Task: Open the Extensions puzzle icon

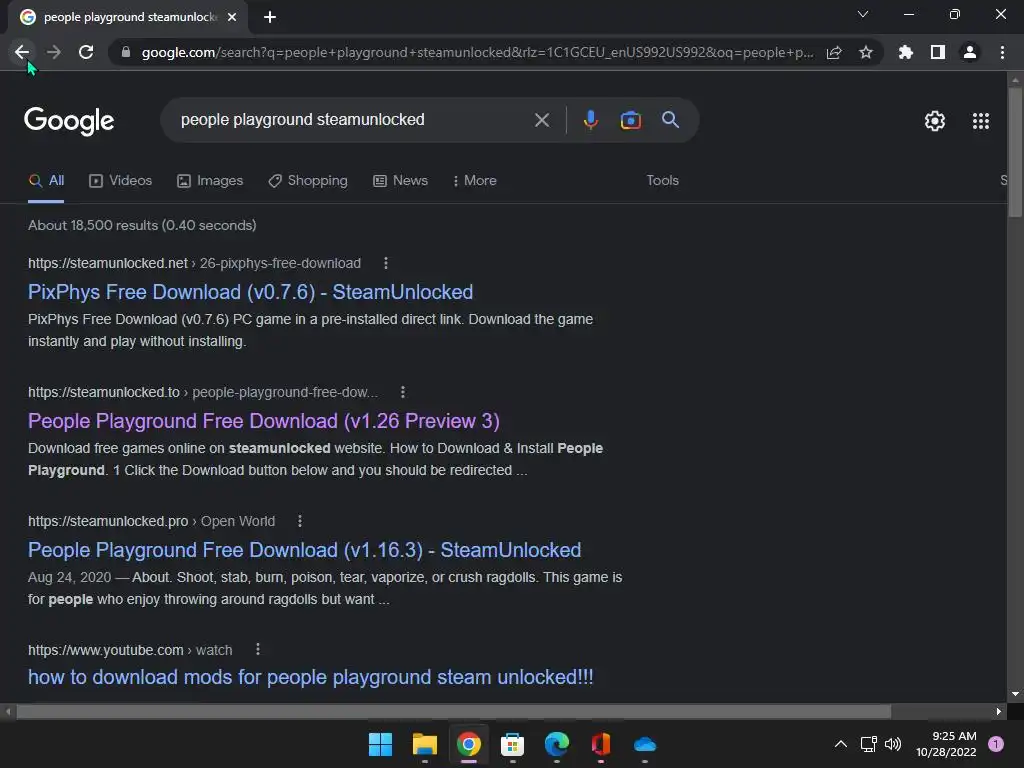Action: click(x=905, y=52)
